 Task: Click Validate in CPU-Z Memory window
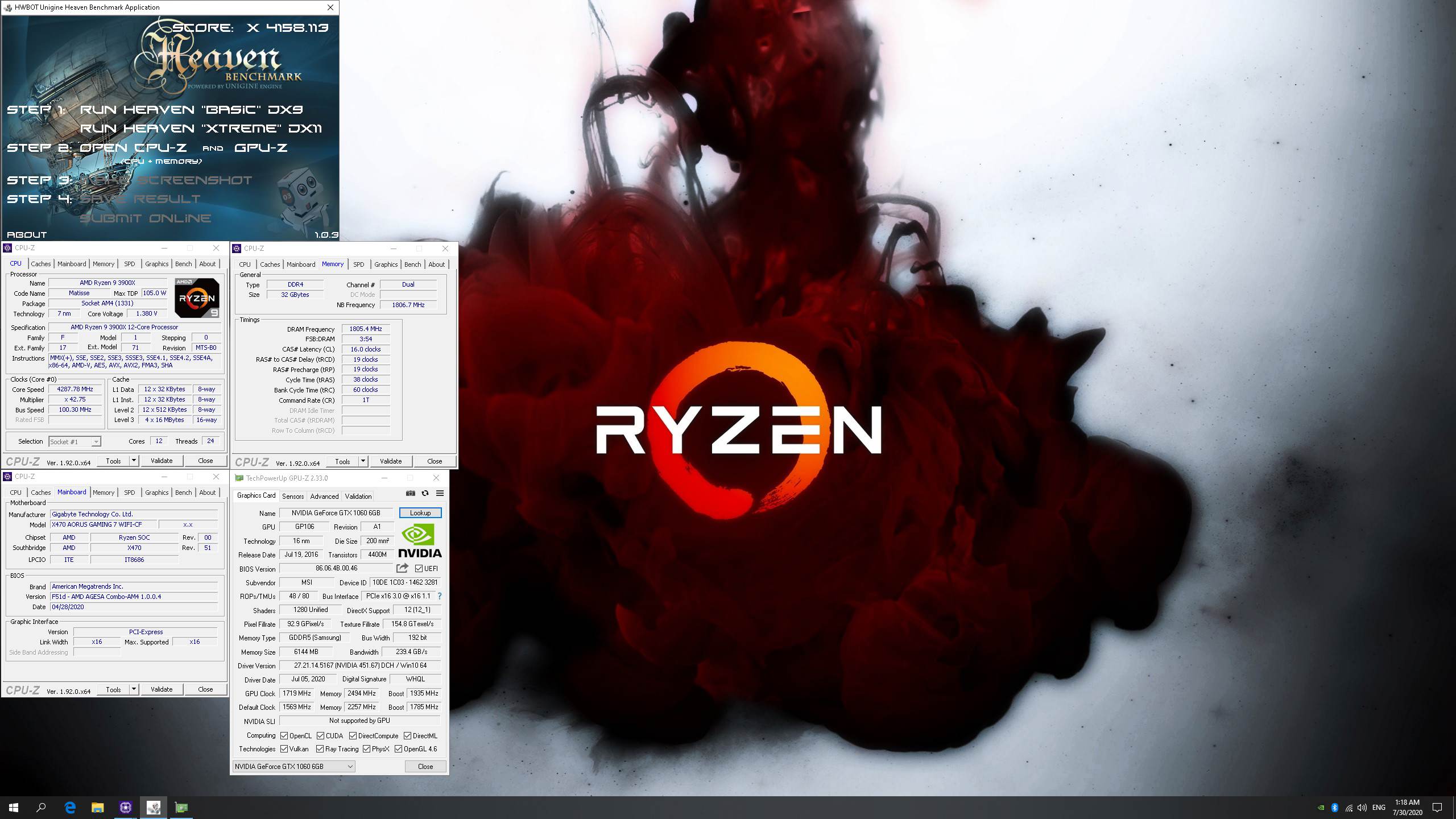click(x=391, y=461)
